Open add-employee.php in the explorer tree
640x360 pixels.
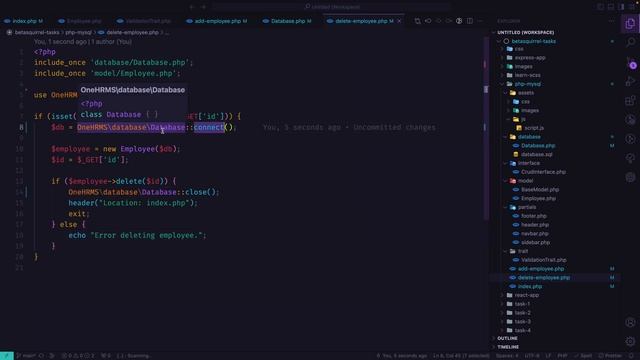[x=541, y=269]
